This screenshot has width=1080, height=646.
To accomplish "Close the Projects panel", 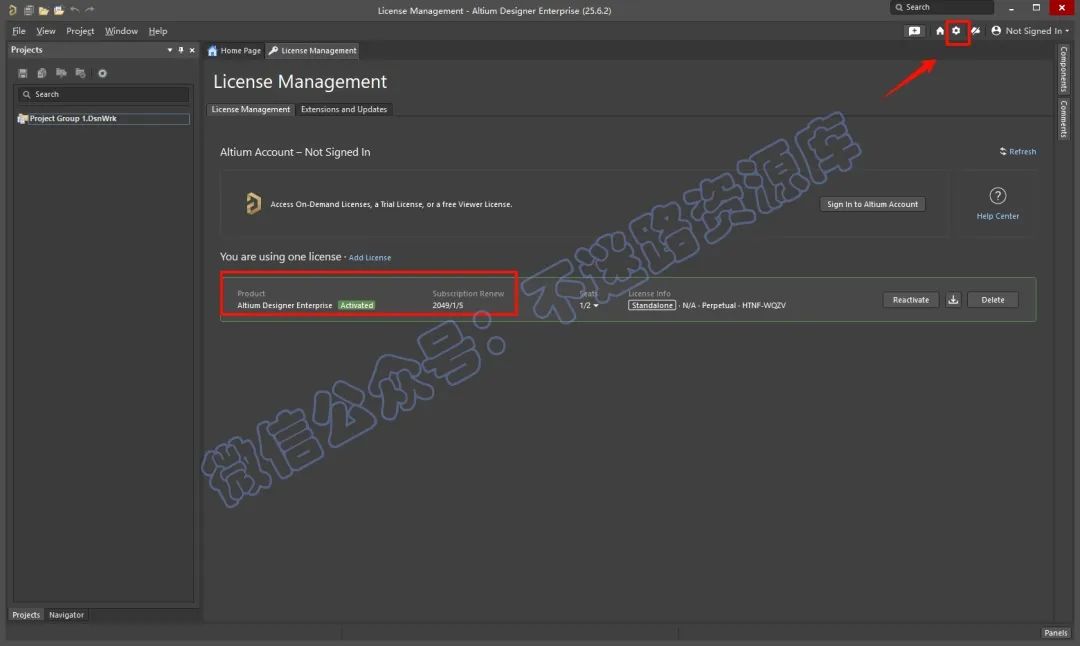I will click(x=192, y=50).
